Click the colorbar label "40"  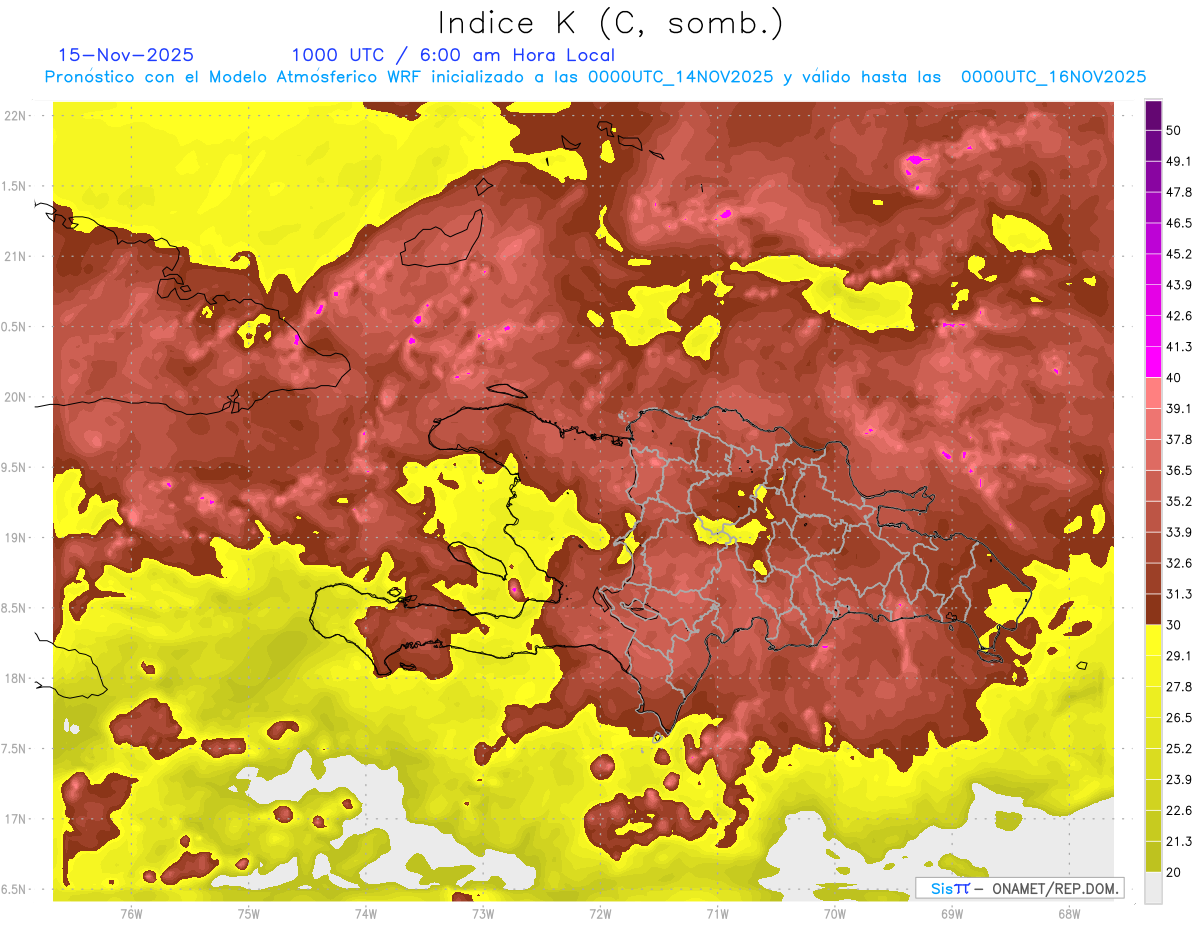click(1174, 377)
